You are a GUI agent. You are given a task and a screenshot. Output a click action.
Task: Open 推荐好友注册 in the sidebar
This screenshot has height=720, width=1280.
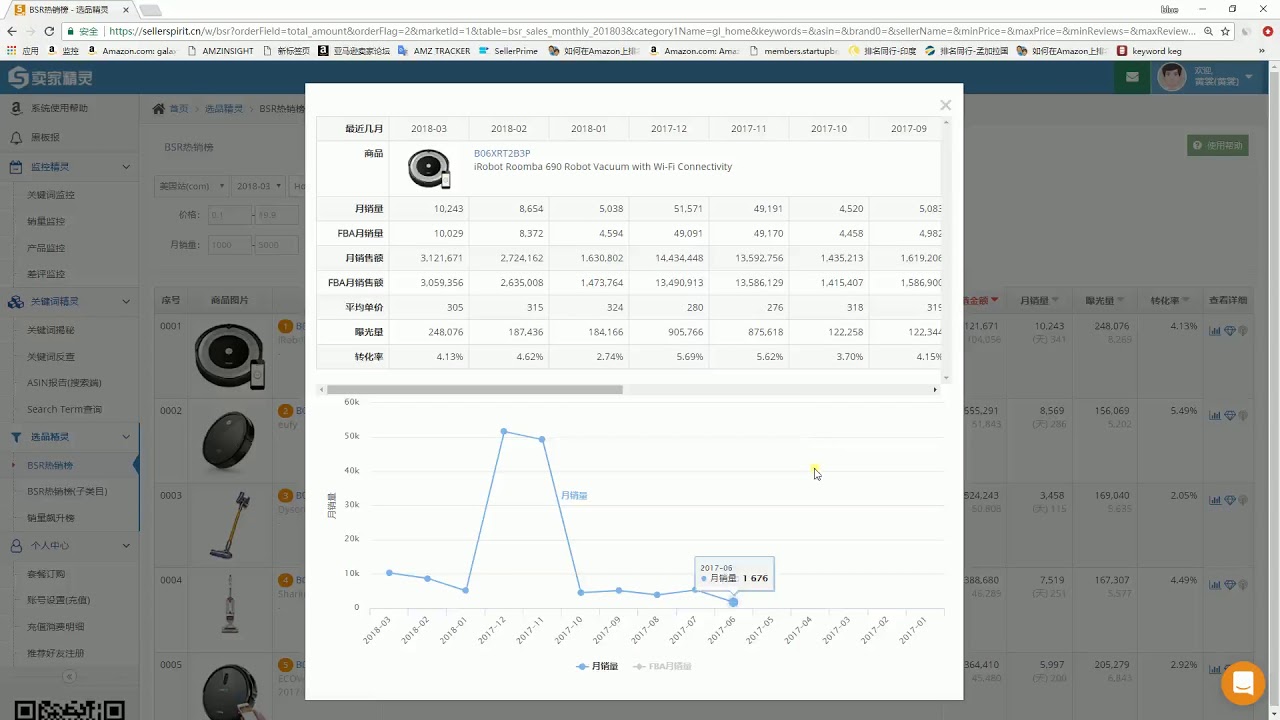click(56, 653)
